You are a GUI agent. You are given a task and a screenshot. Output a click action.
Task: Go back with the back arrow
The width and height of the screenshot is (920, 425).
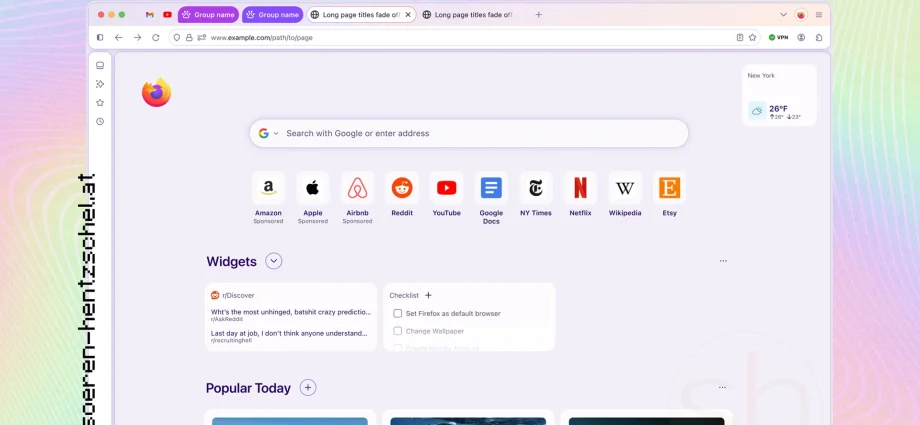point(119,38)
